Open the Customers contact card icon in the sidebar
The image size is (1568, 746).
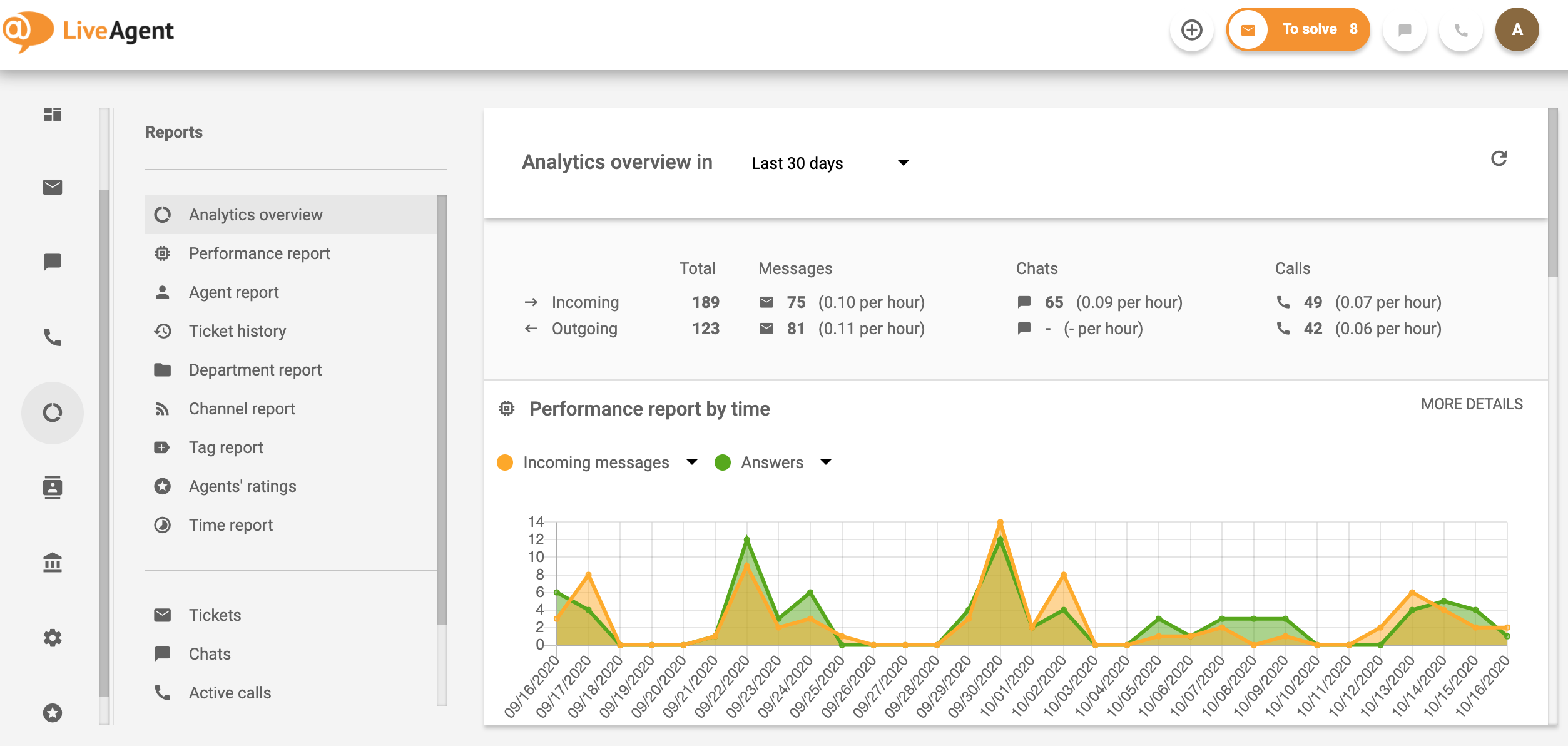[x=53, y=488]
